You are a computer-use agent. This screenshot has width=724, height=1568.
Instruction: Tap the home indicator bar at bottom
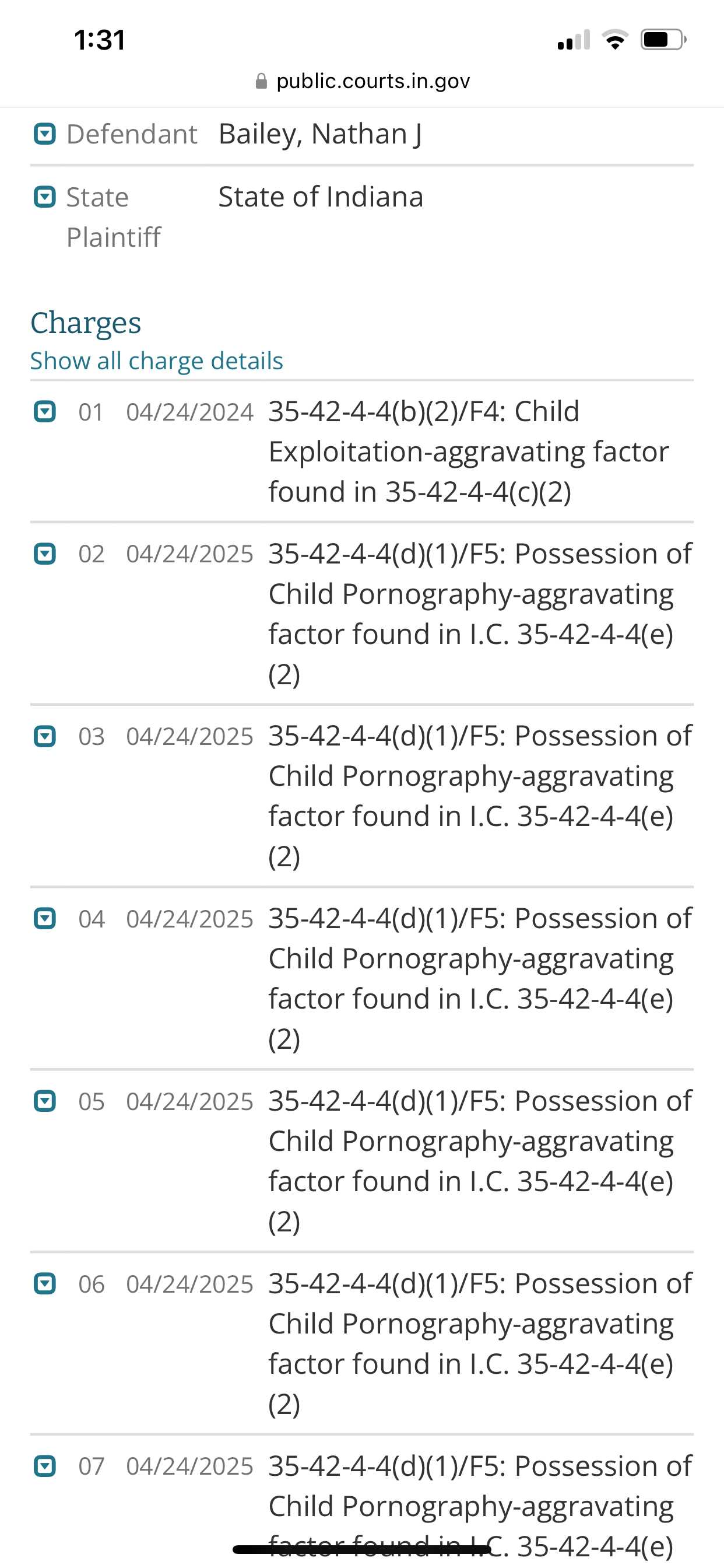click(362, 1549)
